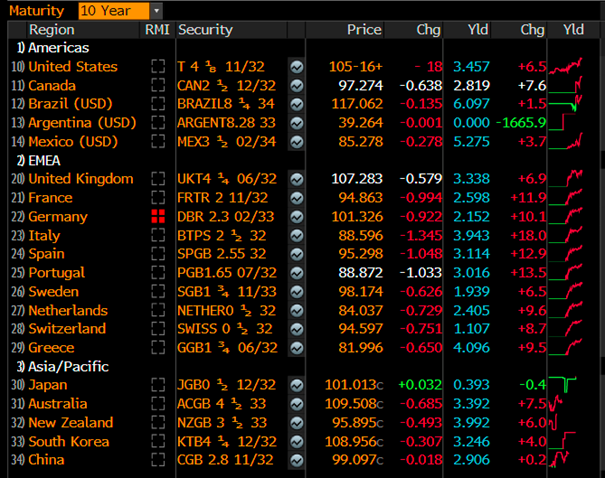
Task: Select the United States region link
Action: point(73,67)
